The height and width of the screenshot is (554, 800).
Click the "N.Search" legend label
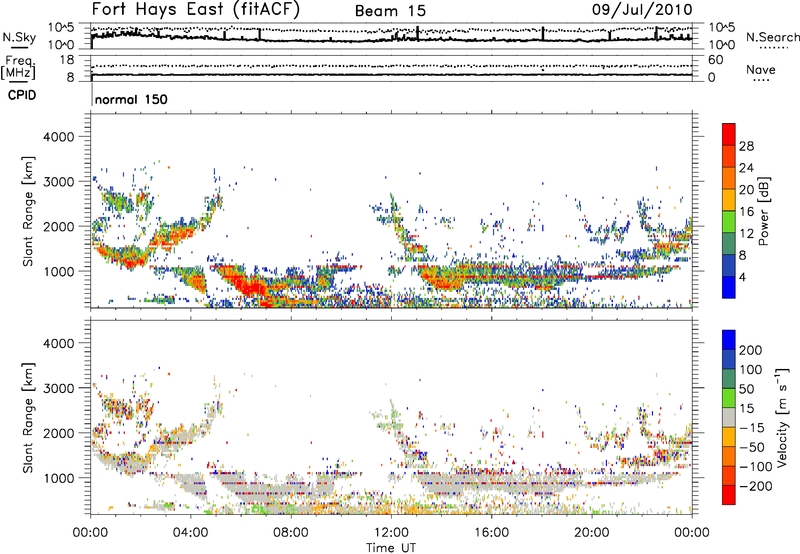click(x=772, y=37)
